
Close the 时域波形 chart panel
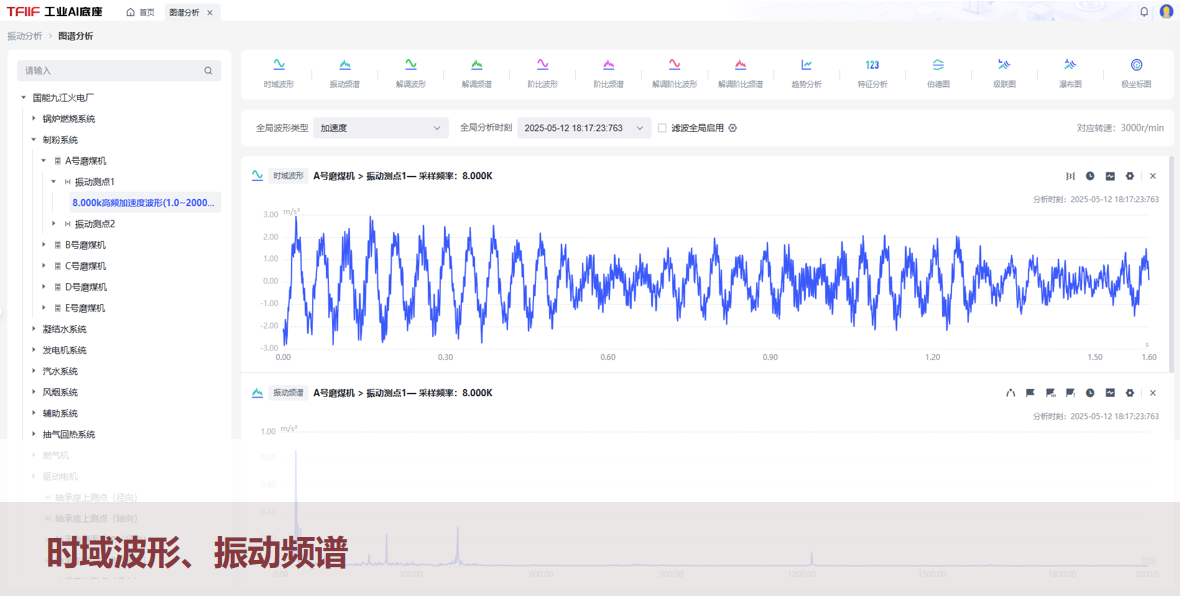point(1153,176)
